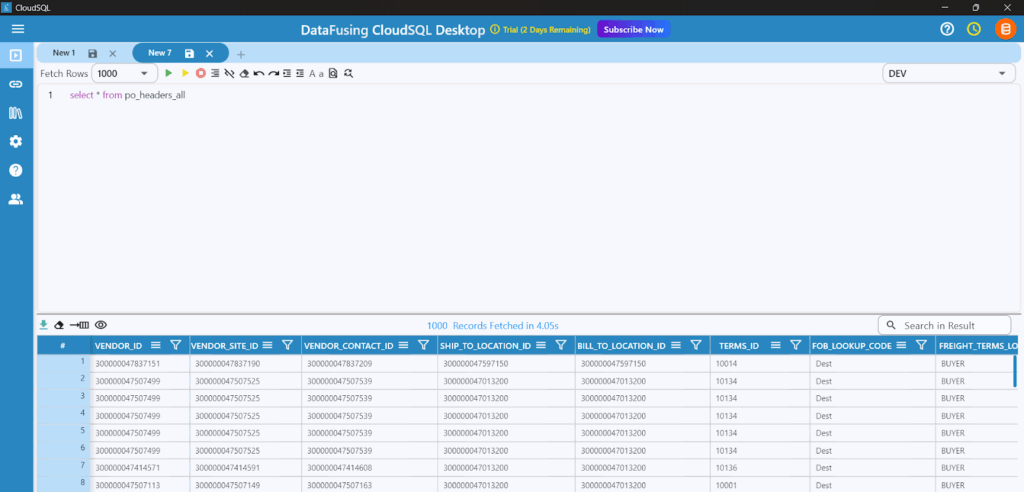Filter the VENDOR_SITE_ID column
The height and width of the screenshot is (492, 1024).
(x=287, y=345)
